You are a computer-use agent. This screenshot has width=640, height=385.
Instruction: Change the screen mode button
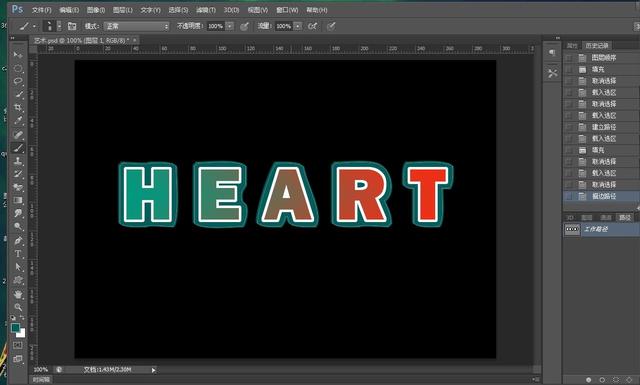18,359
